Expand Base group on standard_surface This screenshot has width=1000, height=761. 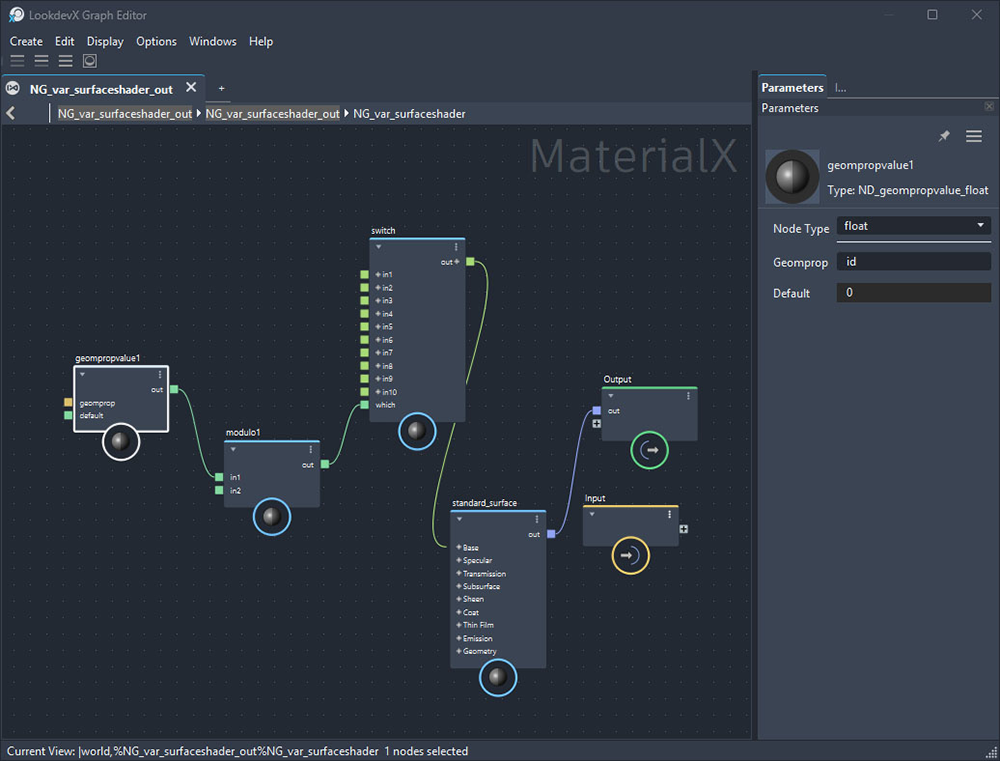[x=459, y=547]
